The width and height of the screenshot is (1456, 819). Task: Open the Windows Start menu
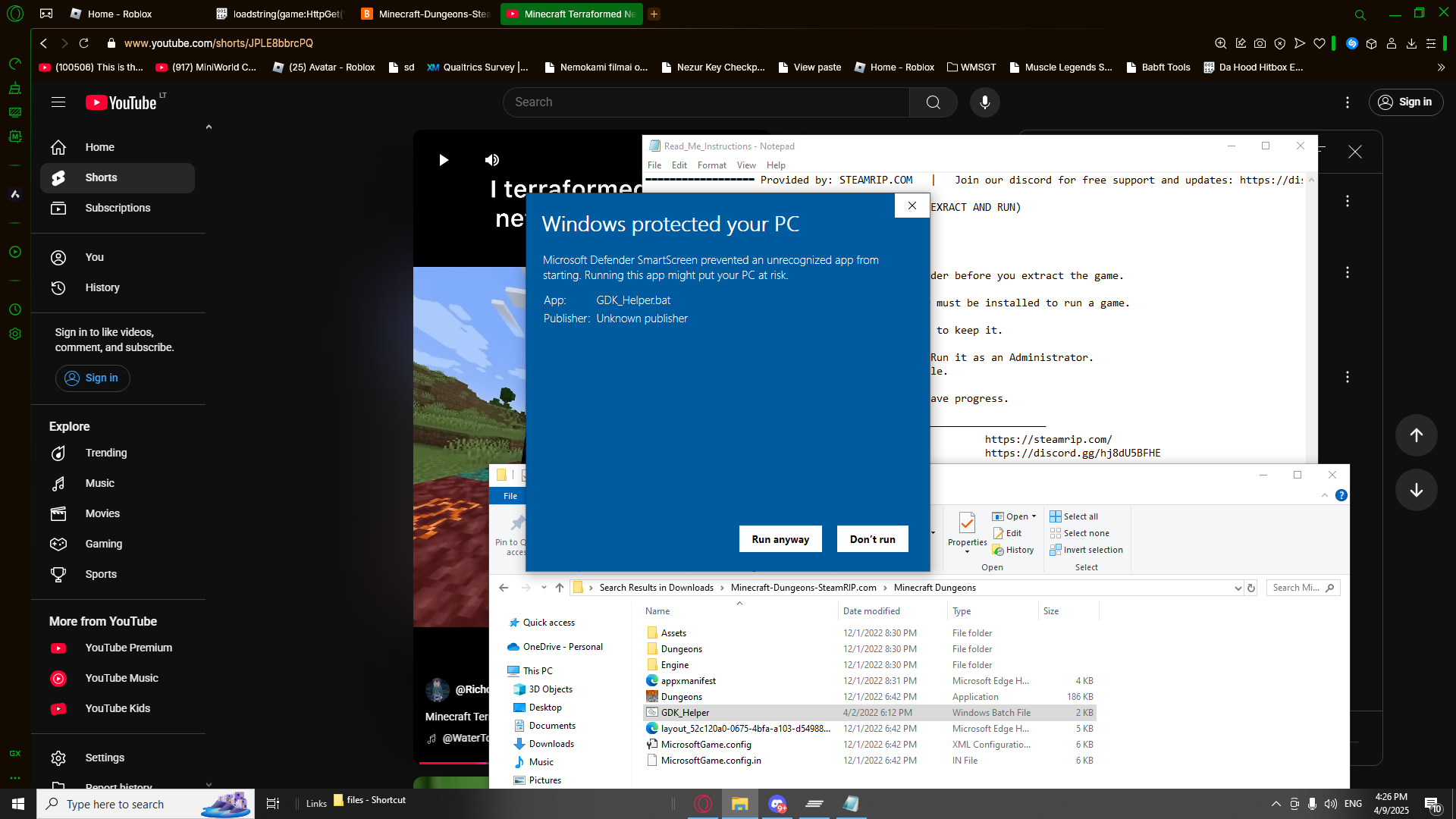pos(18,804)
